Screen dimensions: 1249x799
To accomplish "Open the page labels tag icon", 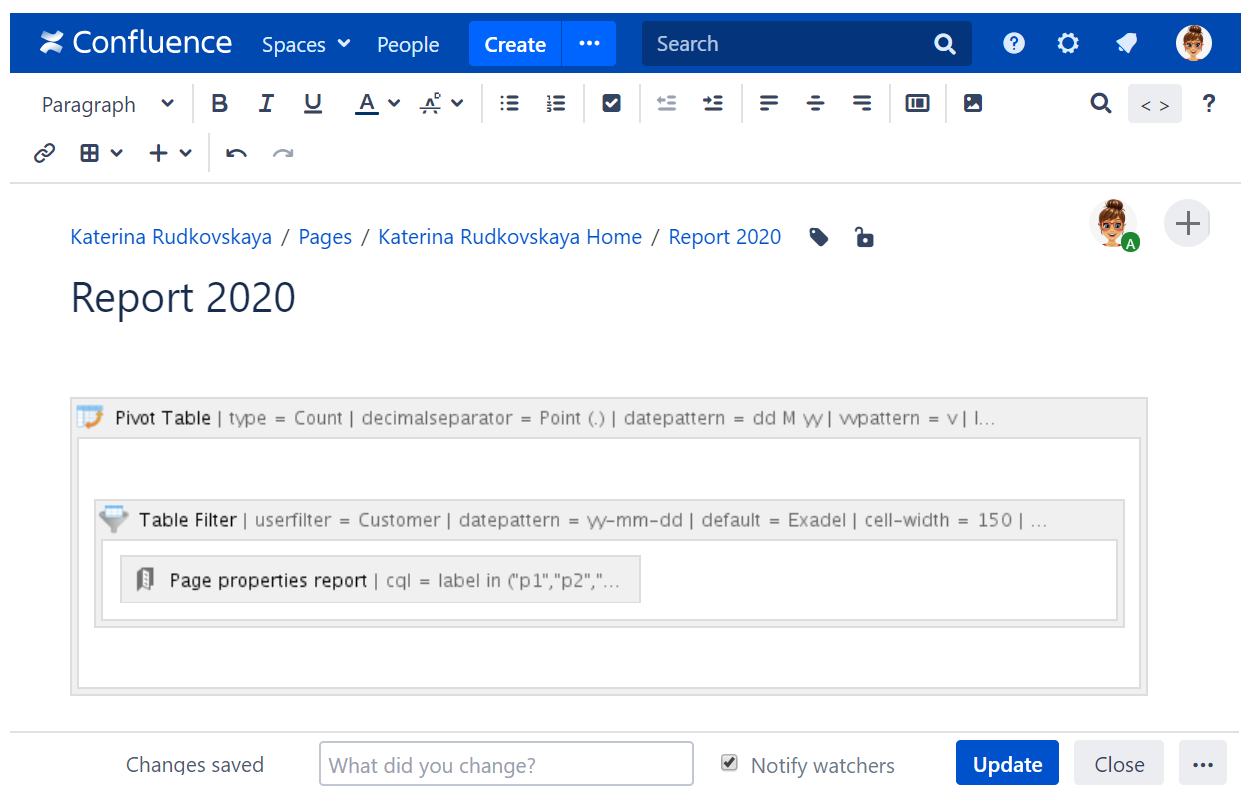I will click(x=819, y=237).
